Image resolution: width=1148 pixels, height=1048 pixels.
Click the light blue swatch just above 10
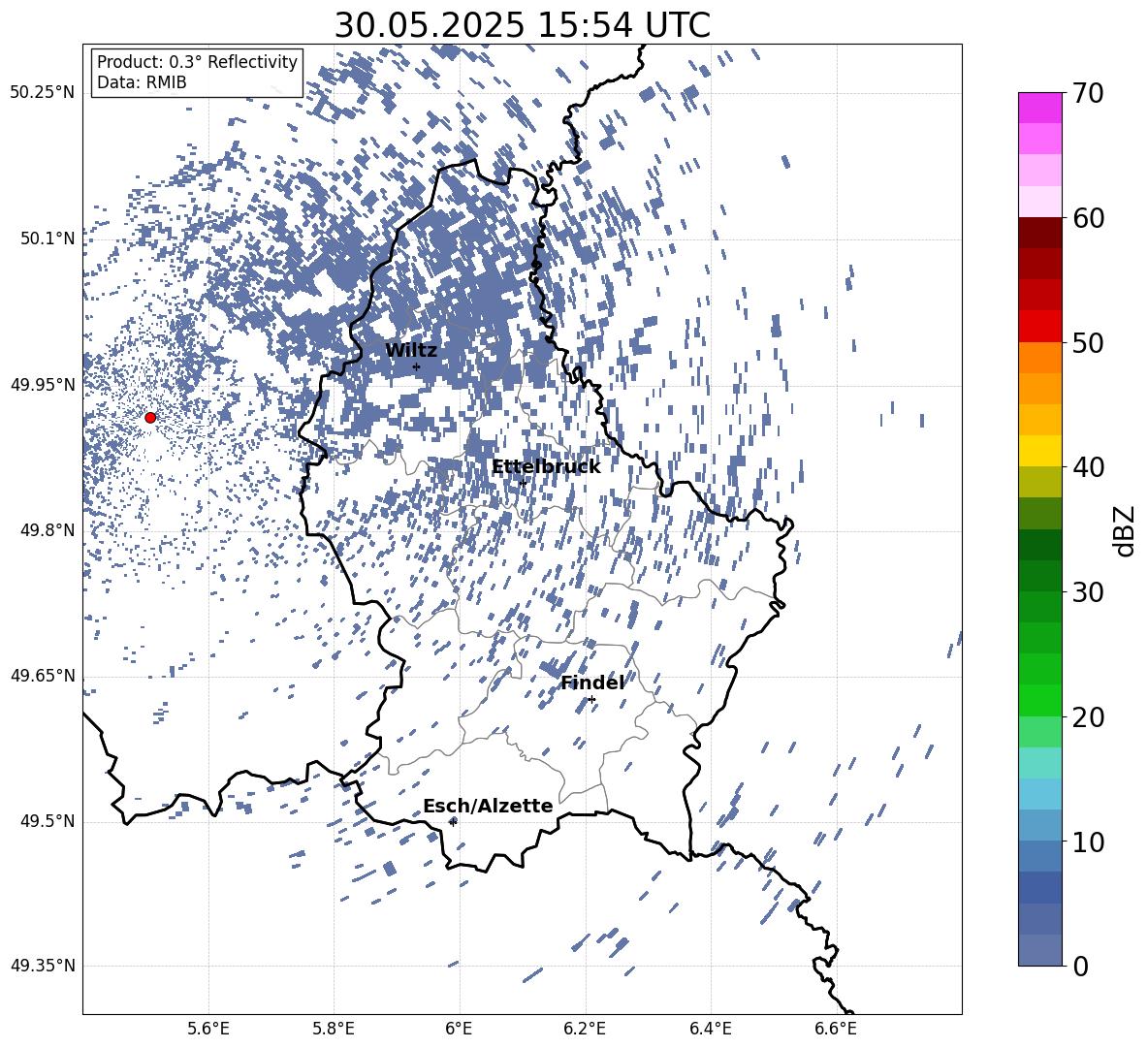tap(1040, 826)
